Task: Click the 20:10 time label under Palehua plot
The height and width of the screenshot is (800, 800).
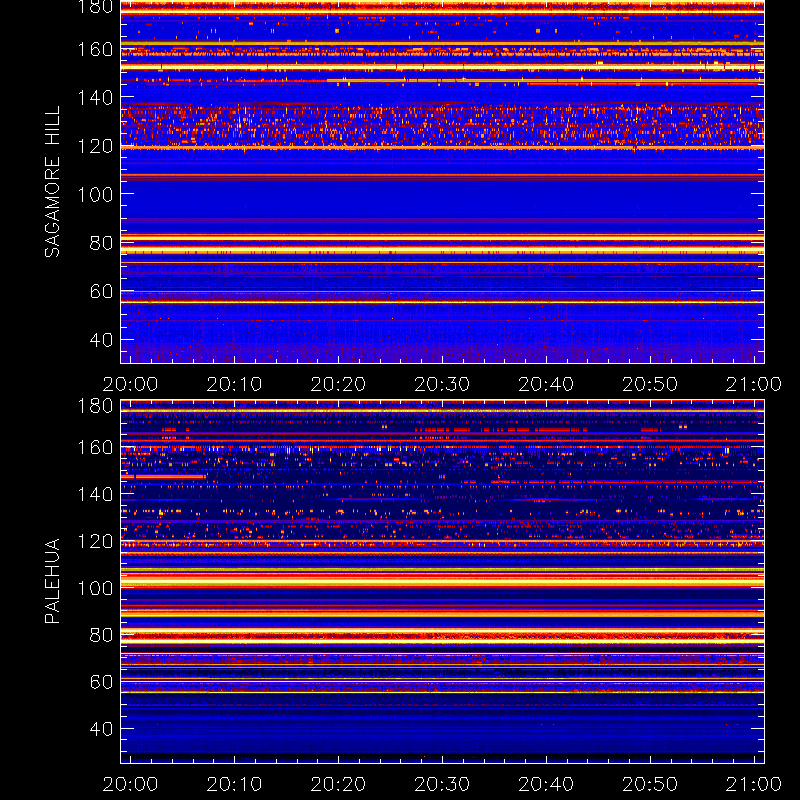Action: (234, 784)
